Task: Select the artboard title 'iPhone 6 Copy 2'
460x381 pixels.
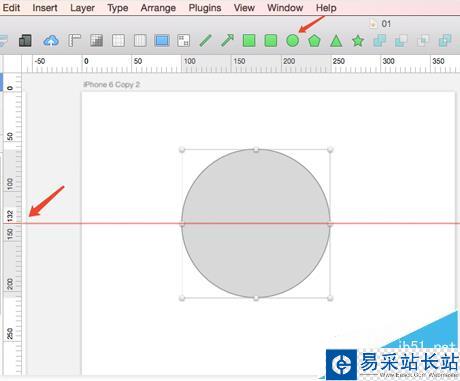Action: click(x=111, y=84)
